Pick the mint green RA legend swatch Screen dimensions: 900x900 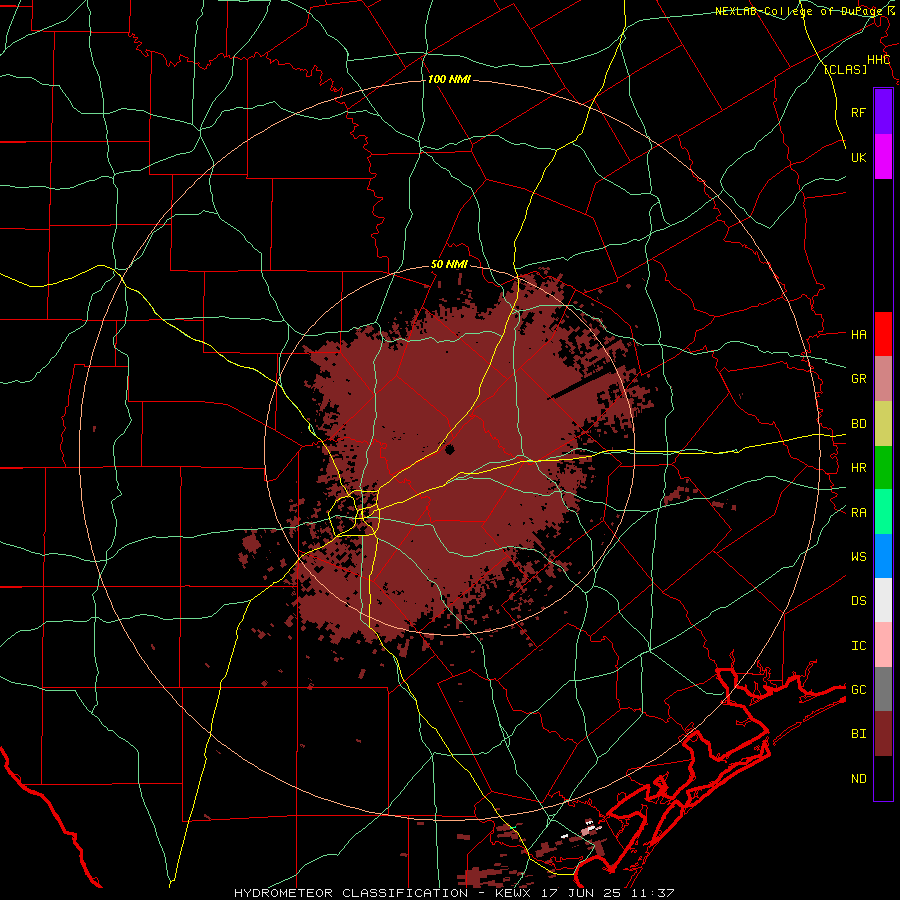[883, 512]
